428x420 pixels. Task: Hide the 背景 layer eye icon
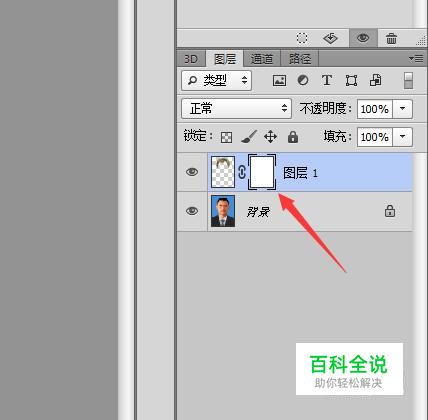(x=192, y=211)
